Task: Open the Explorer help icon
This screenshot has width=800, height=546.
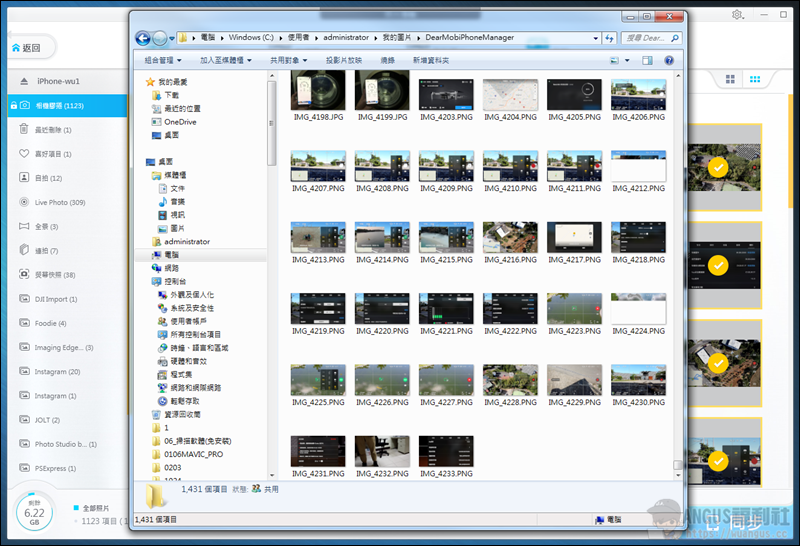Action: click(669, 60)
